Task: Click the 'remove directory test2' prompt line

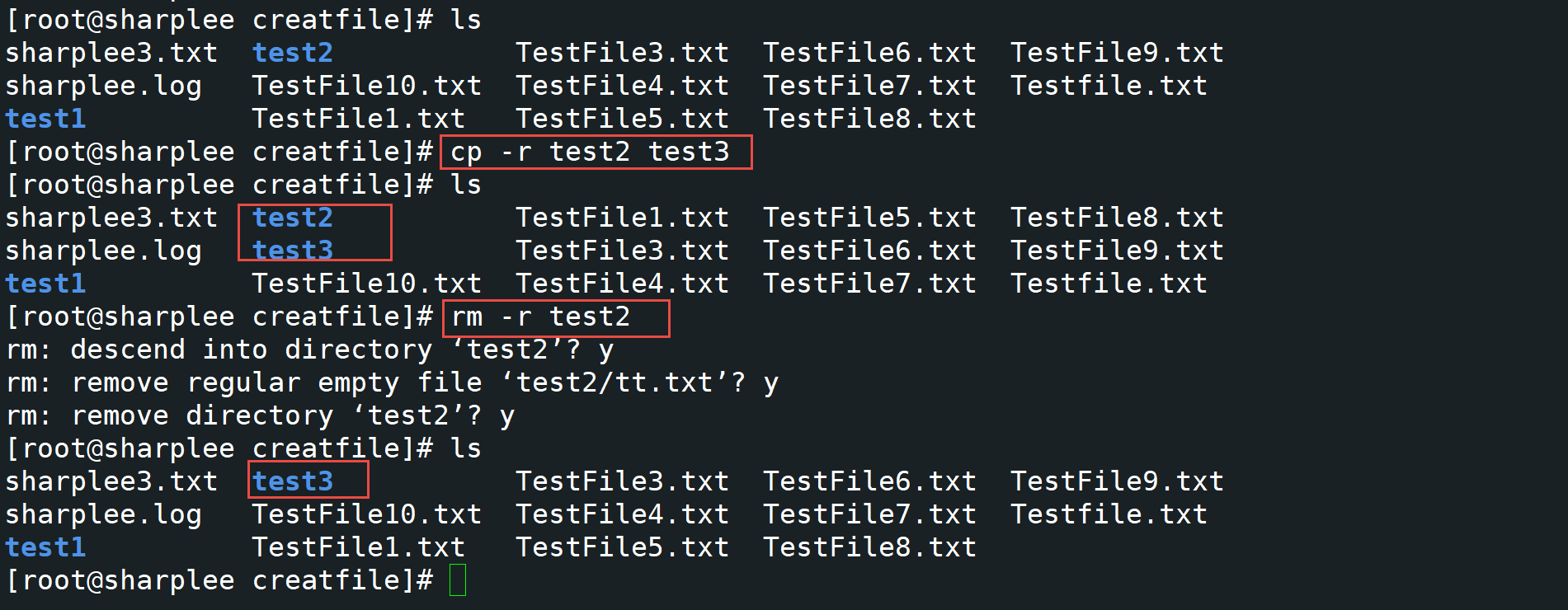Action: coord(261,415)
